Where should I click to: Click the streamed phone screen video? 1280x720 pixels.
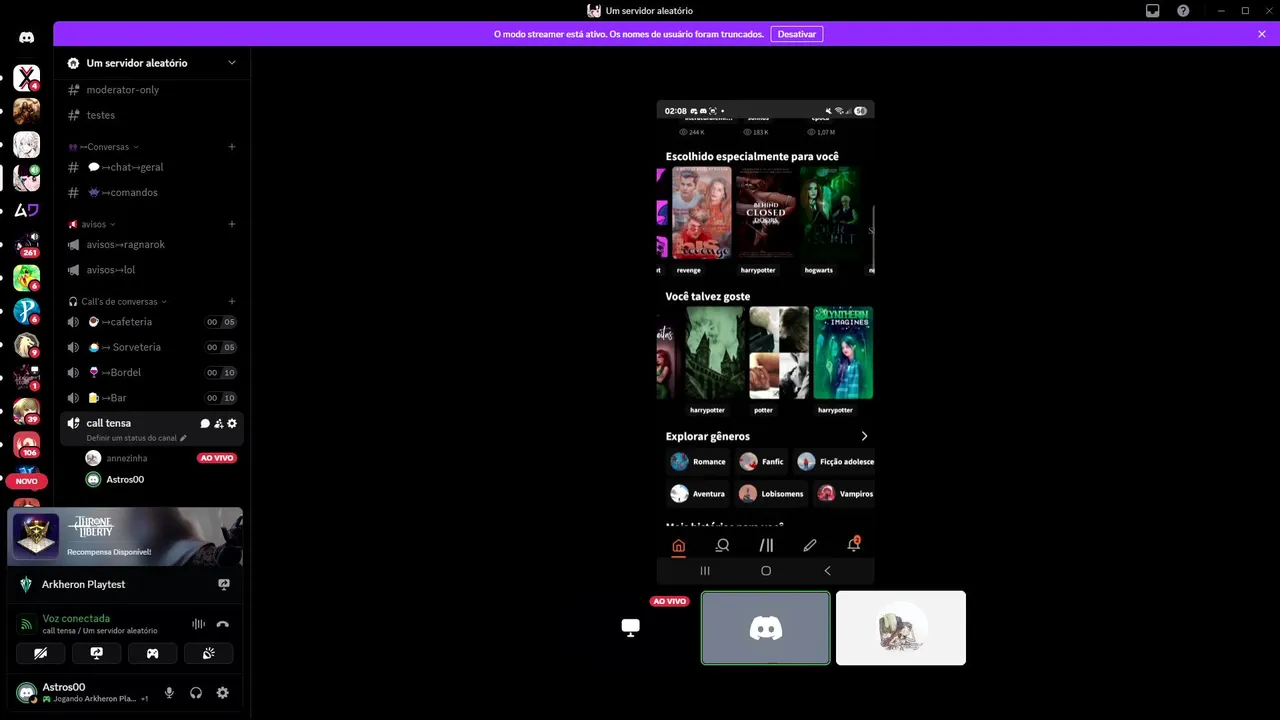(766, 343)
